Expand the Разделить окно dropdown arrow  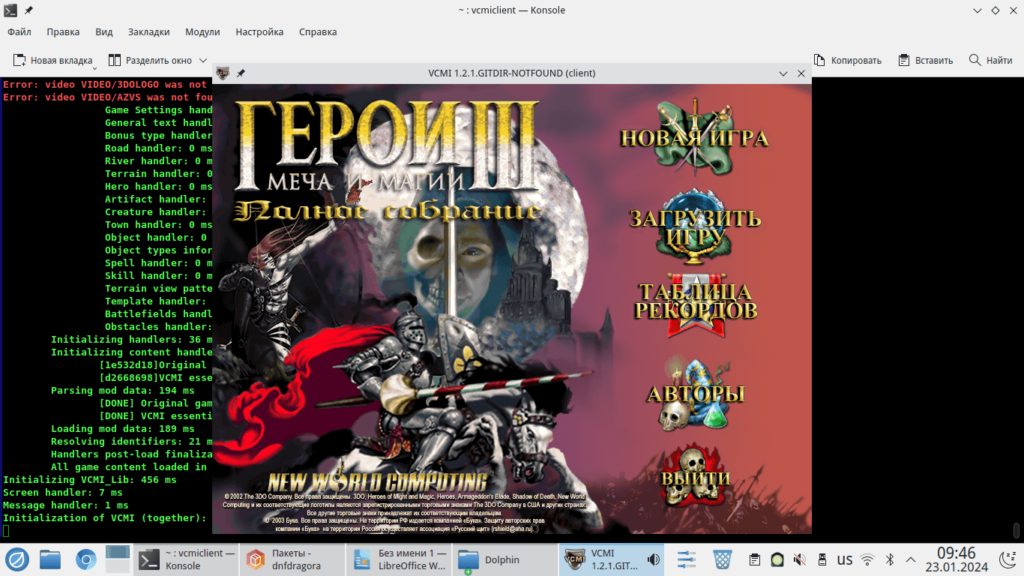coord(203,60)
